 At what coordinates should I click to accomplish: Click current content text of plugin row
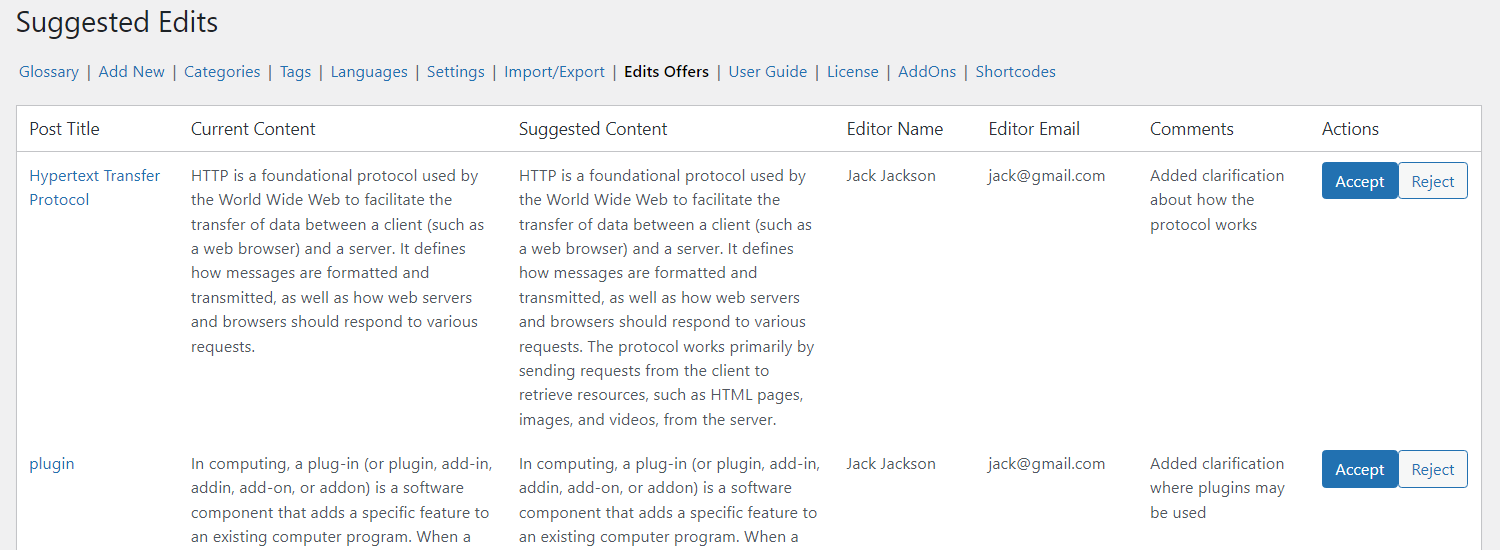pyautogui.click(x=341, y=500)
